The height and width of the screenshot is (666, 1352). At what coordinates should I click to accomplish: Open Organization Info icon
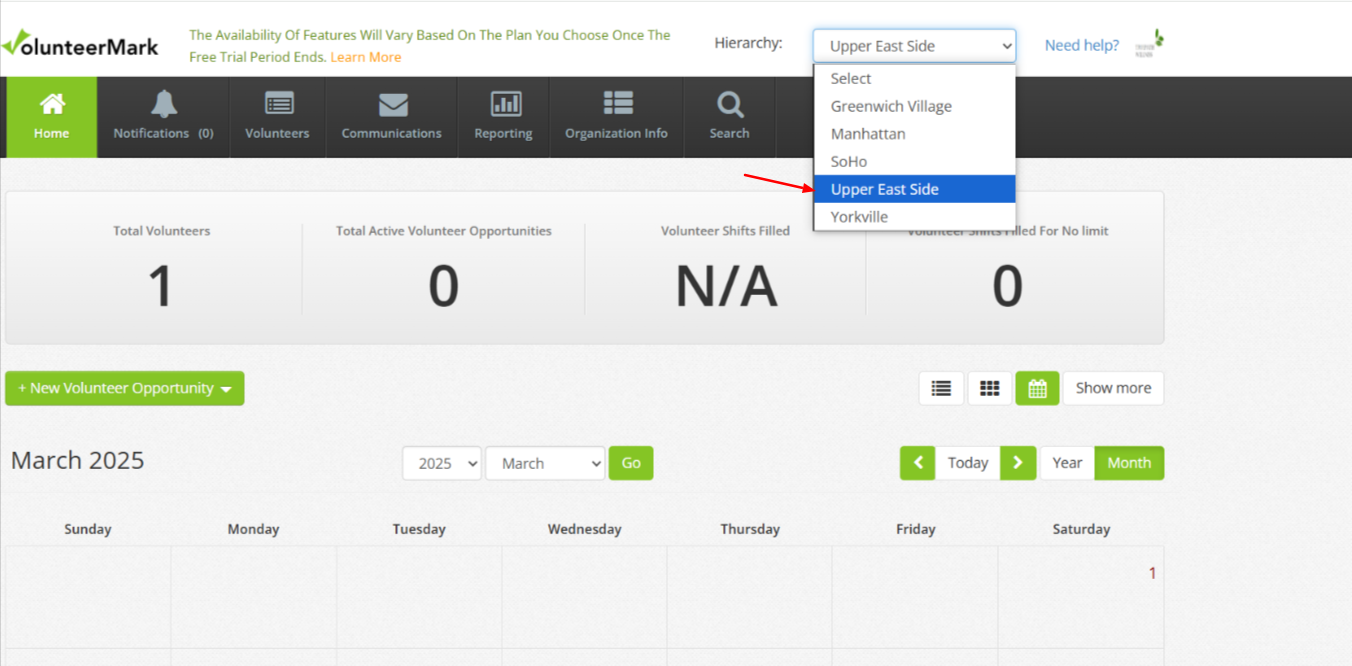pos(617,104)
